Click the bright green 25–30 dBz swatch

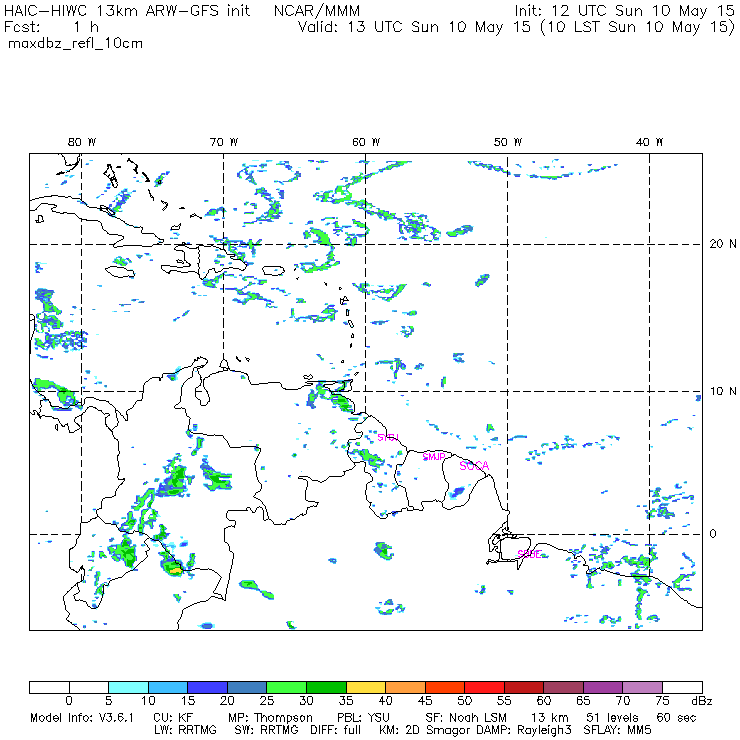pos(286,687)
